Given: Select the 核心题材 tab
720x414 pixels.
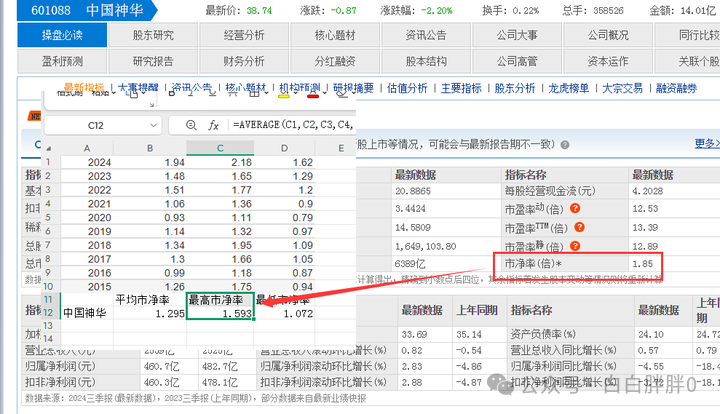Looking at the screenshot, I should [335, 35].
